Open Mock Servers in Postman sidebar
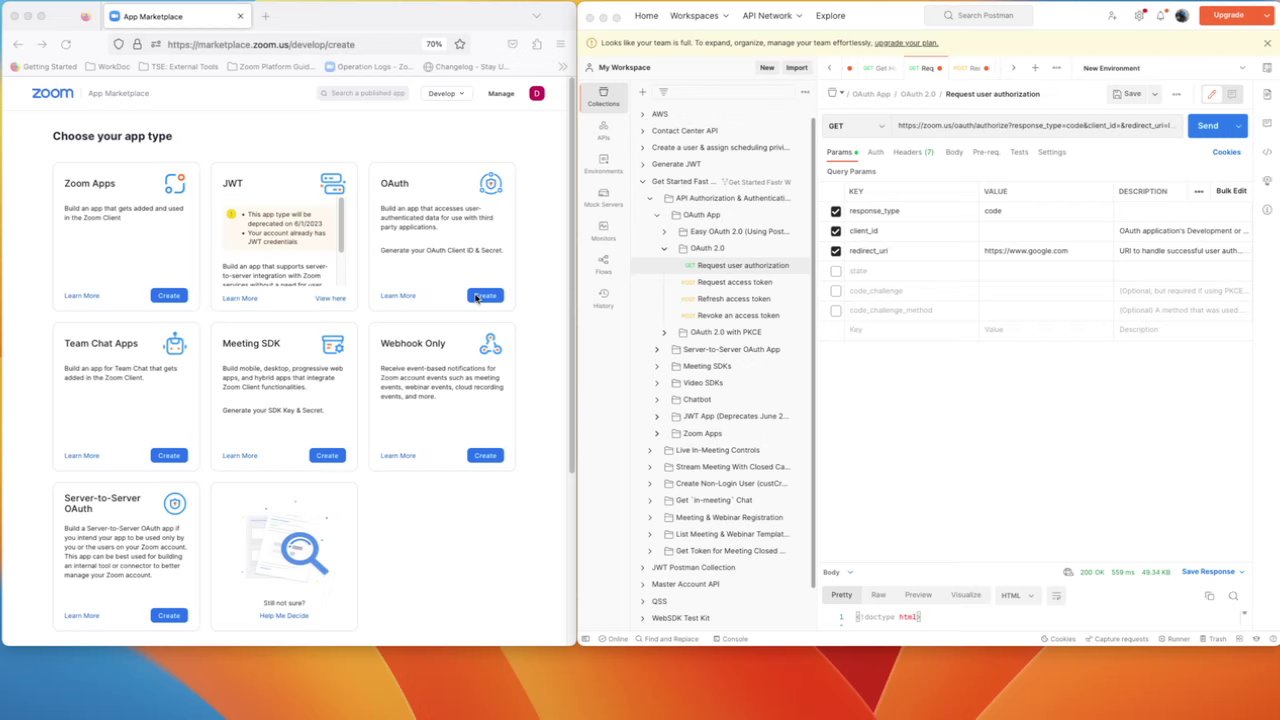 click(x=603, y=197)
